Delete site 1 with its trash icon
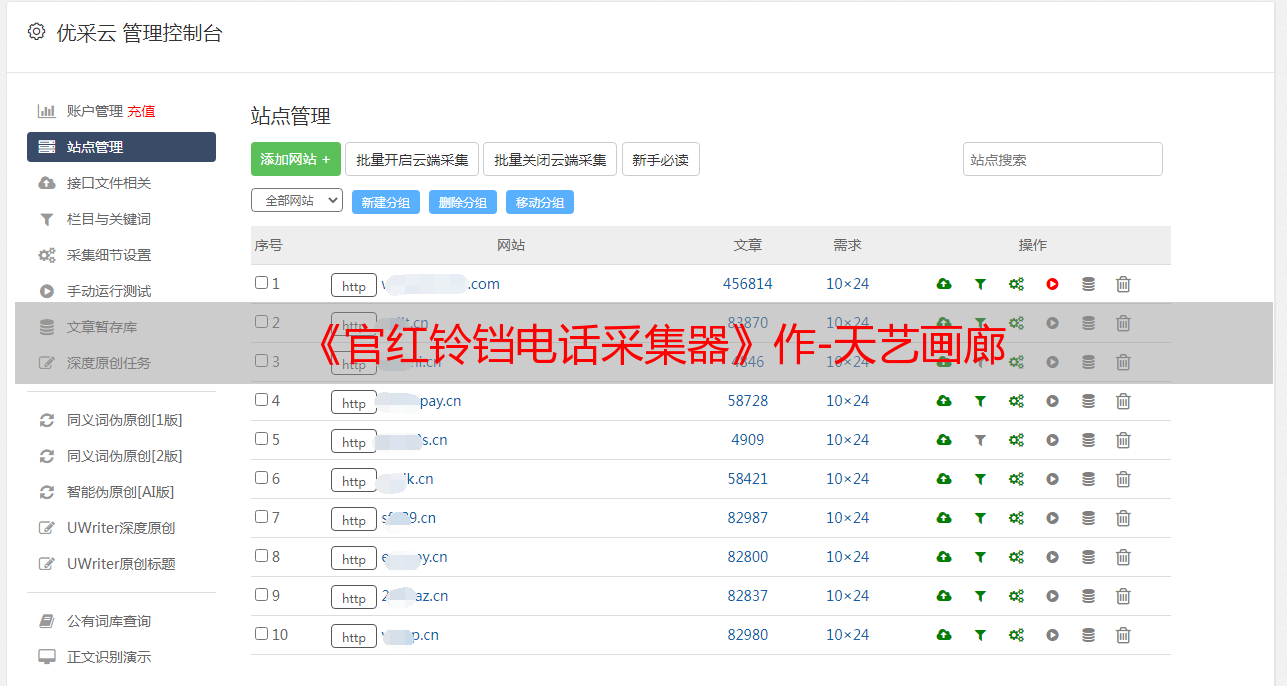The width and height of the screenshot is (1287, 686). click(x=1123, y=284)
